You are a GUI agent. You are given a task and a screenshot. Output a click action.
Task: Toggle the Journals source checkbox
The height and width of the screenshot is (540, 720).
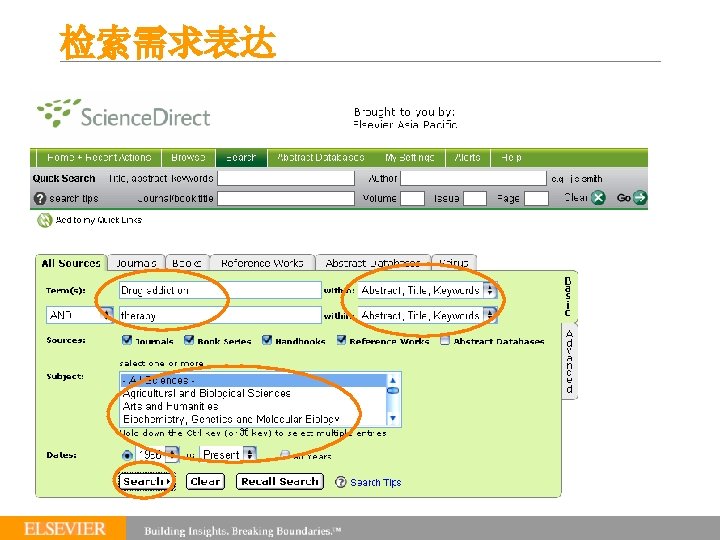tap(127, 340)
